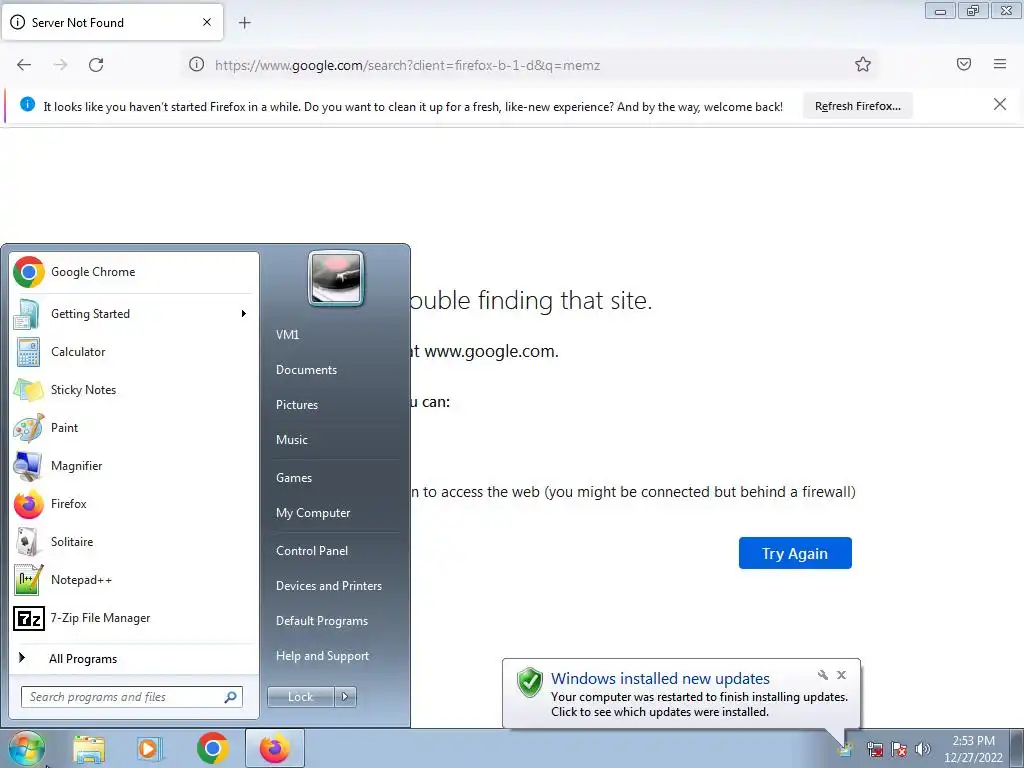Open the VM1 user folder
The image size is (1024, 768).
(x=287, y=334)
